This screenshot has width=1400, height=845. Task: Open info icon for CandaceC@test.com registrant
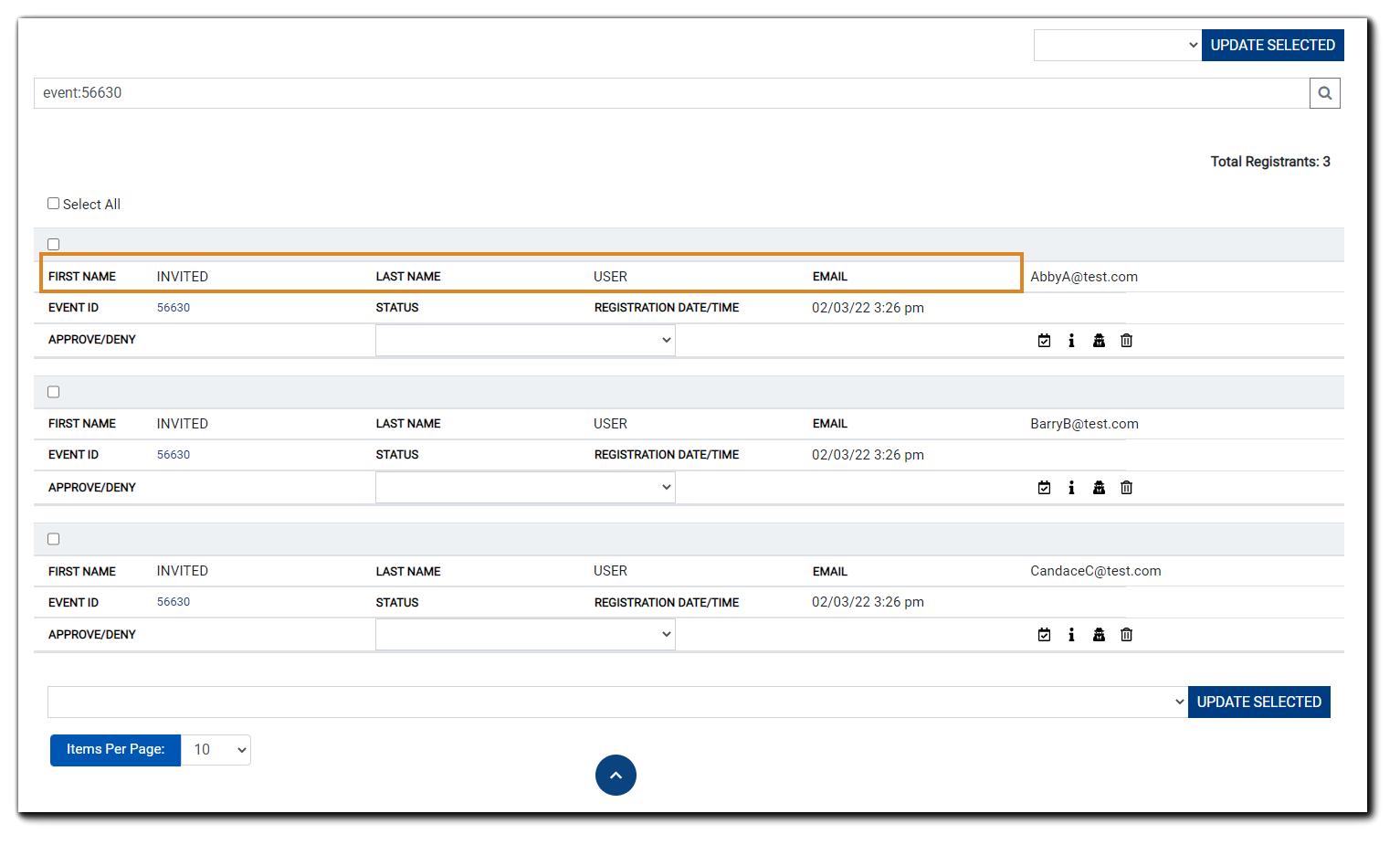coord(1071,635)
